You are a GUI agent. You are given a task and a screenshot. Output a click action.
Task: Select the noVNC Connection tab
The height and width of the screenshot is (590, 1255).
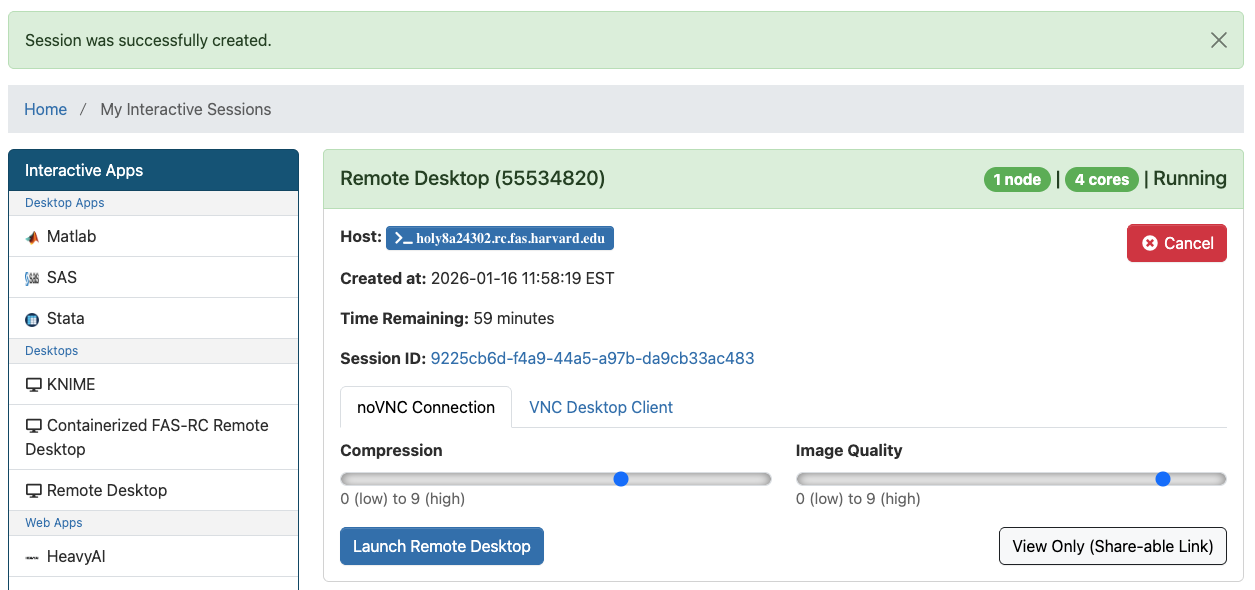[x=426, y=407]
